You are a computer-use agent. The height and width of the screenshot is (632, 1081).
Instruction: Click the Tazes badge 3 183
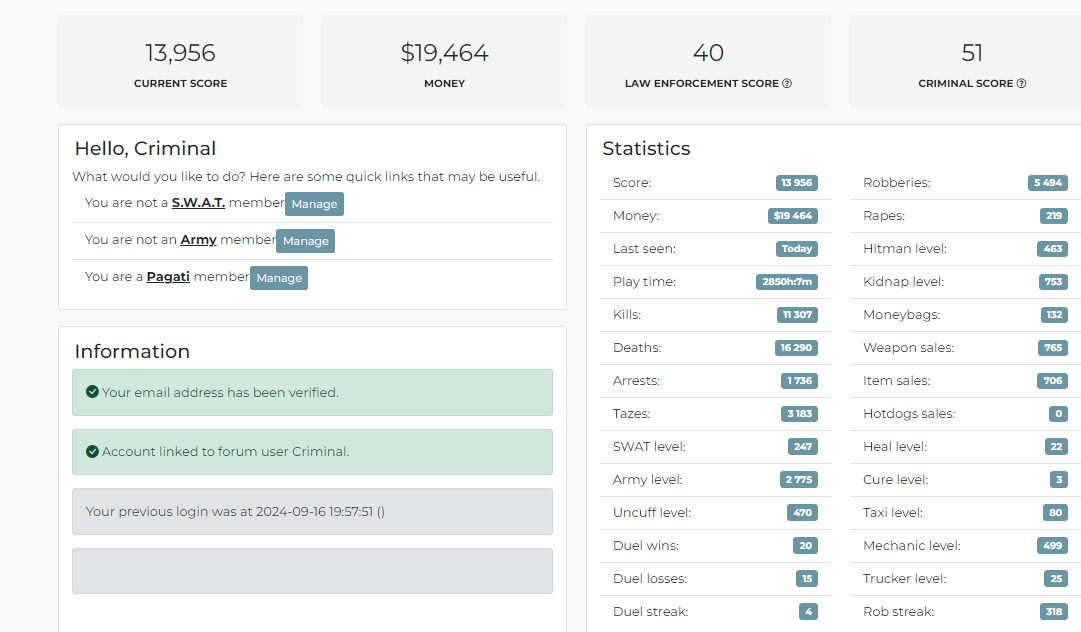[x=799, y=414]
